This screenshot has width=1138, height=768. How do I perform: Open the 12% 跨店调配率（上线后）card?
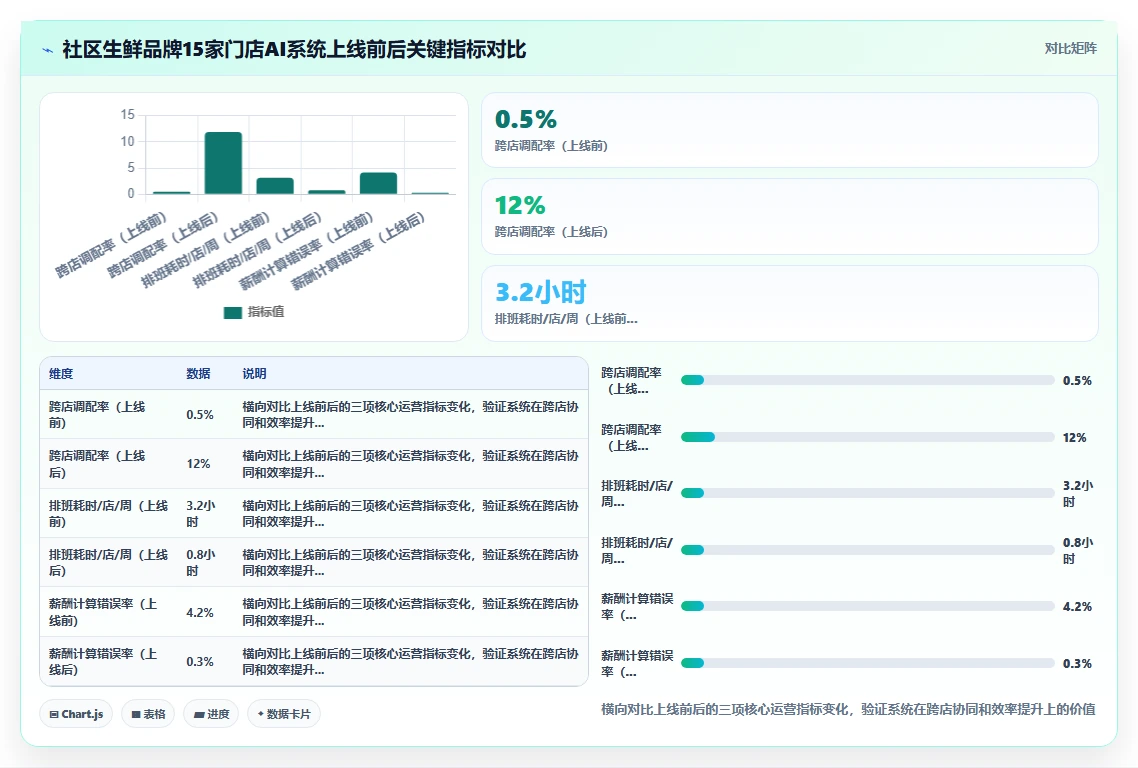click(x=790, y=216)
